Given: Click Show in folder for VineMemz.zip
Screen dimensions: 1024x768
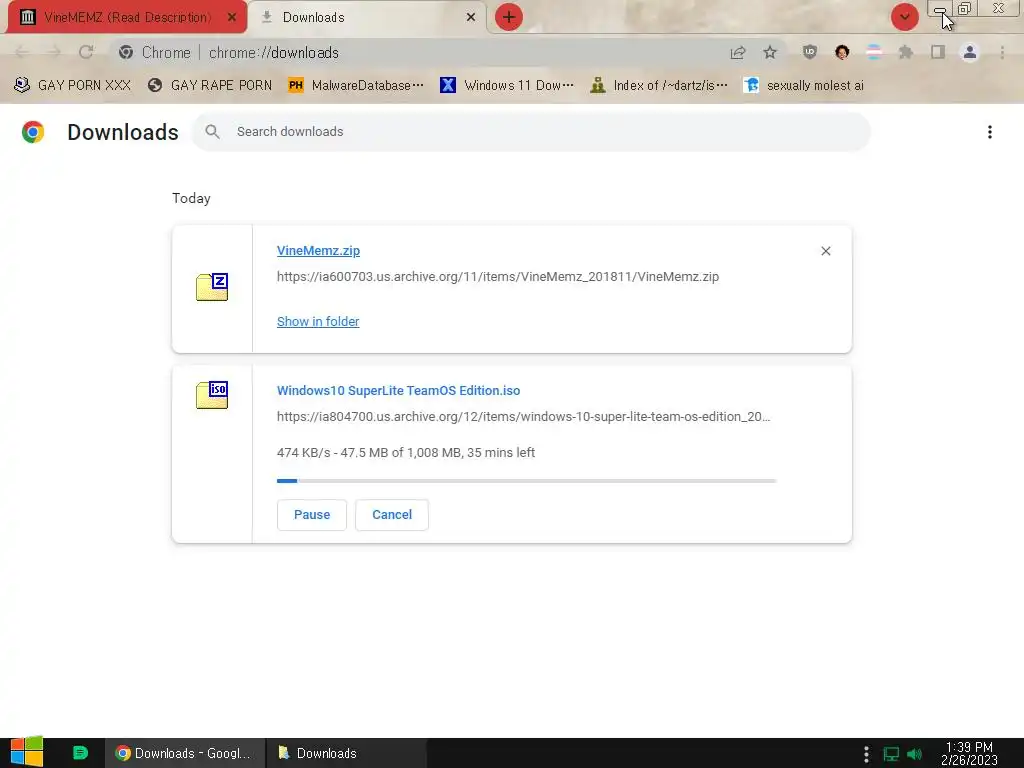Looking at the screenshot, I should (318, 321).
